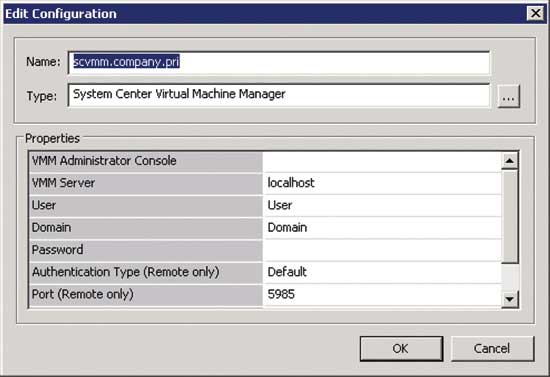
Task: Select the Password property label
Action: click(146, 250)
